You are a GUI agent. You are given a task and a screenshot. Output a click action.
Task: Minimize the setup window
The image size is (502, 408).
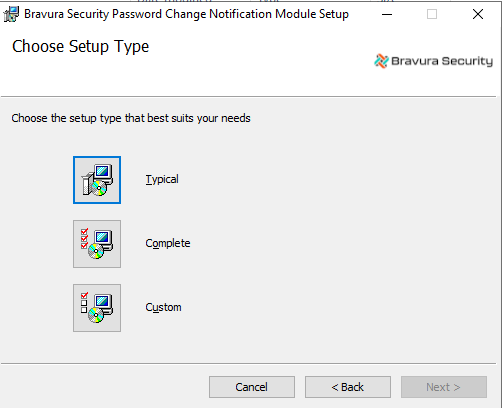pyautogui.click(x=387, y=14)
